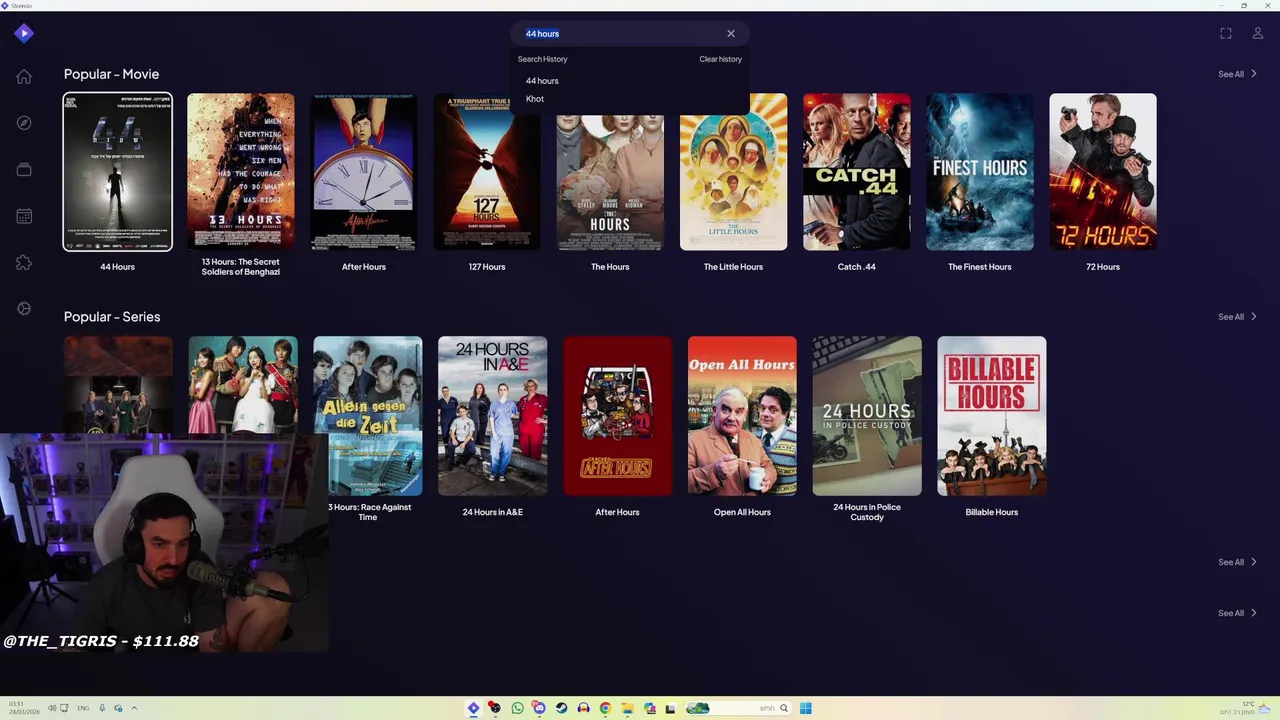The height and width of the screenshot is (720, 1280).
Task: Click the taskbar search box
Action: pos(737,708)
